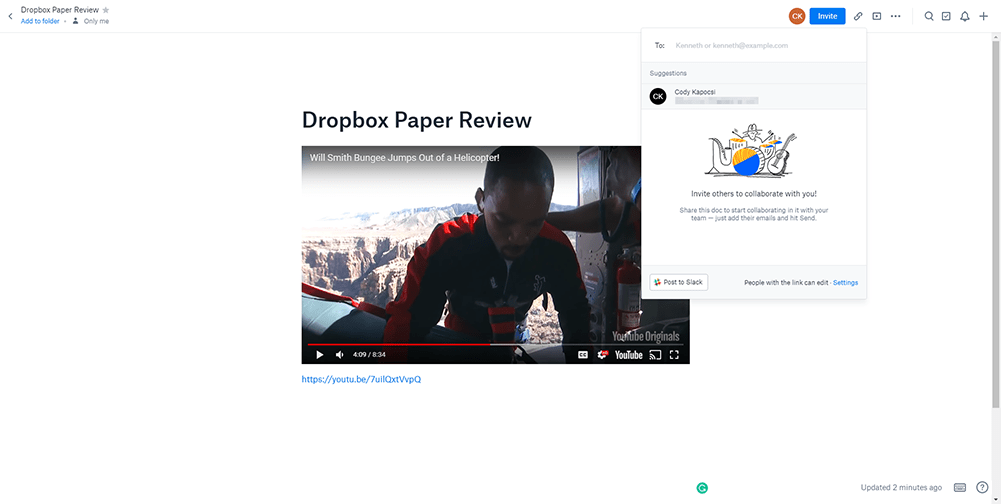
Task: Cast the video using the cast icon
Action: [655, 355]
